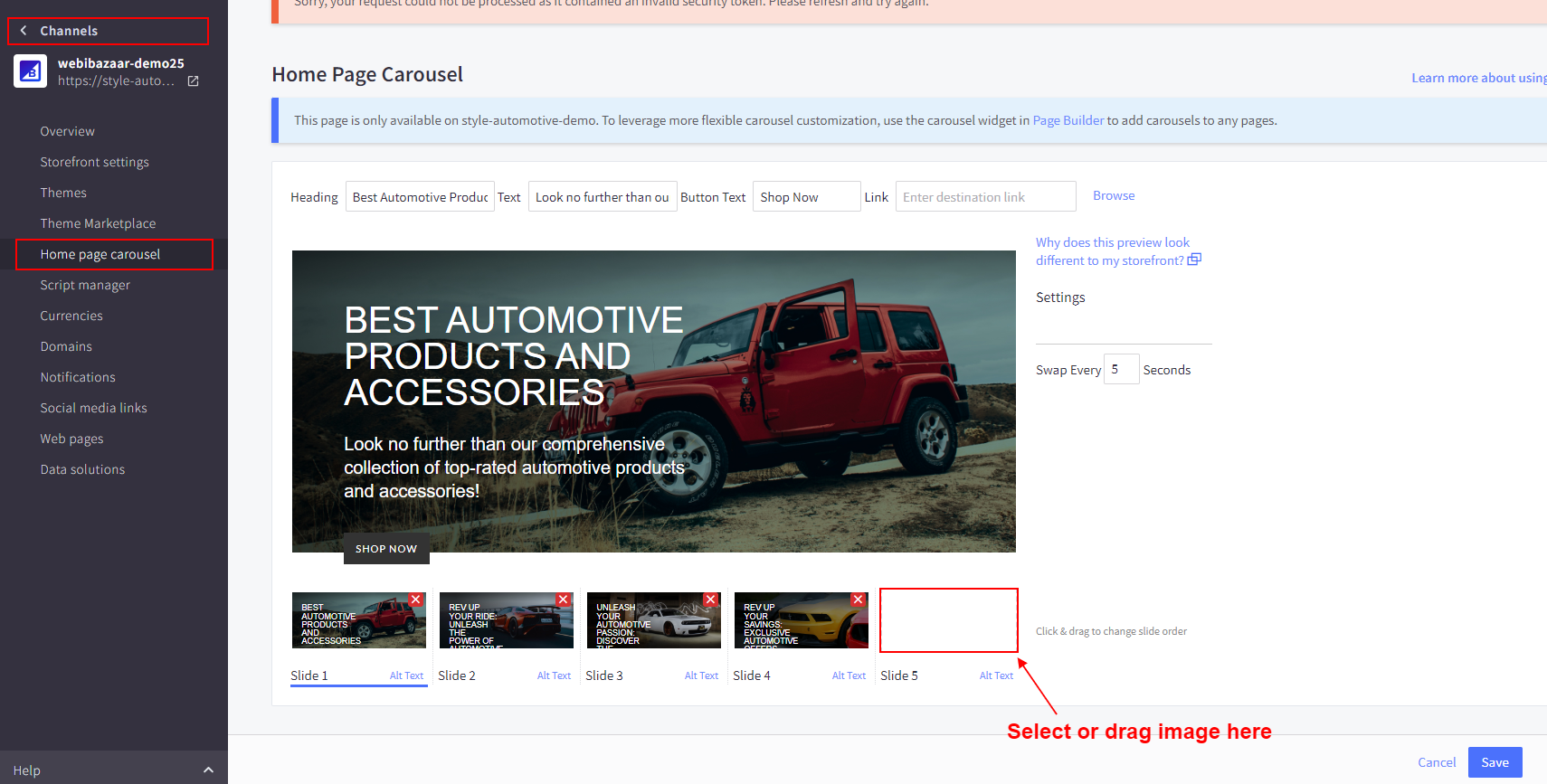Click the Heading text field

click(x=420, y=197)
